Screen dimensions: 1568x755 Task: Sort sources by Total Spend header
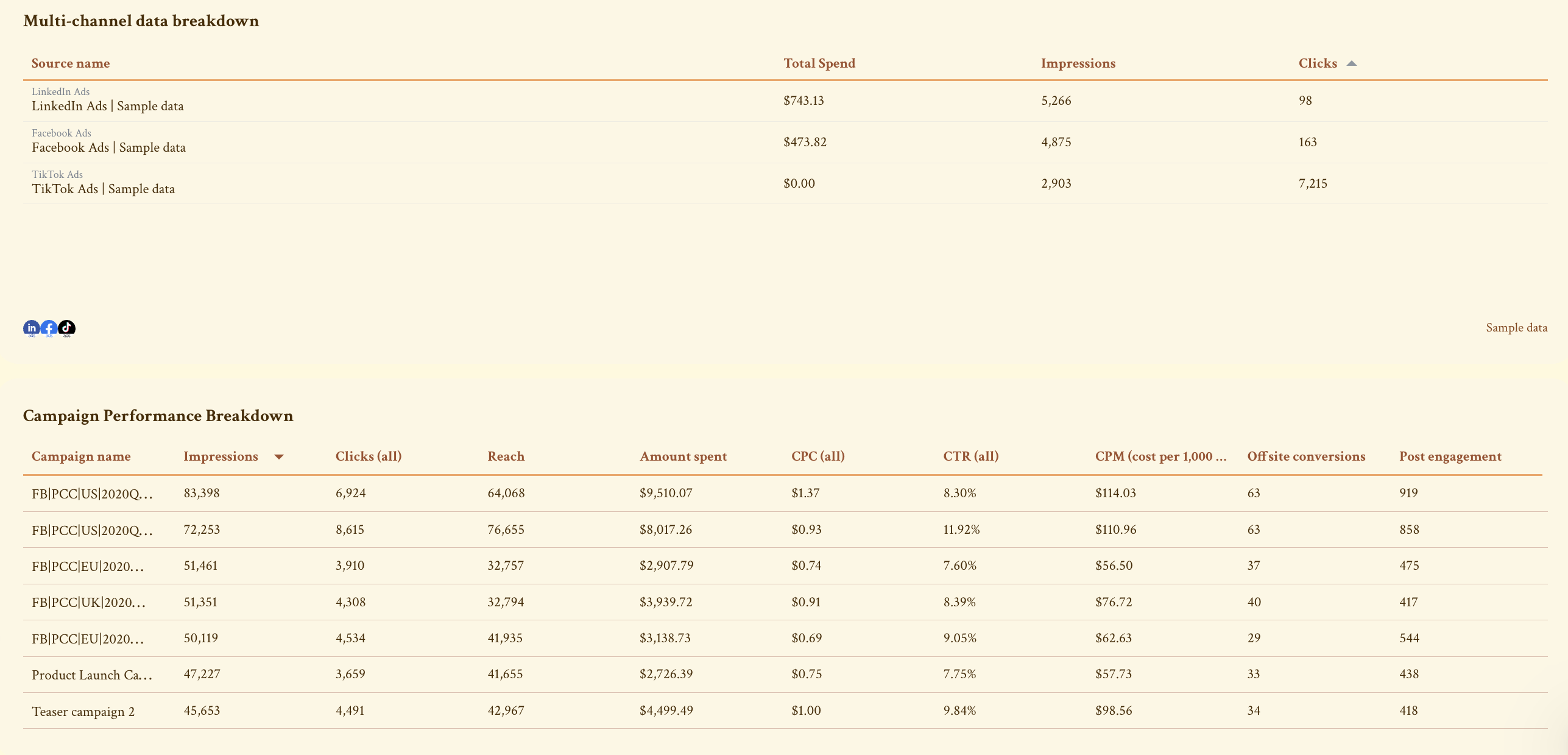click(x=819, y=63)
